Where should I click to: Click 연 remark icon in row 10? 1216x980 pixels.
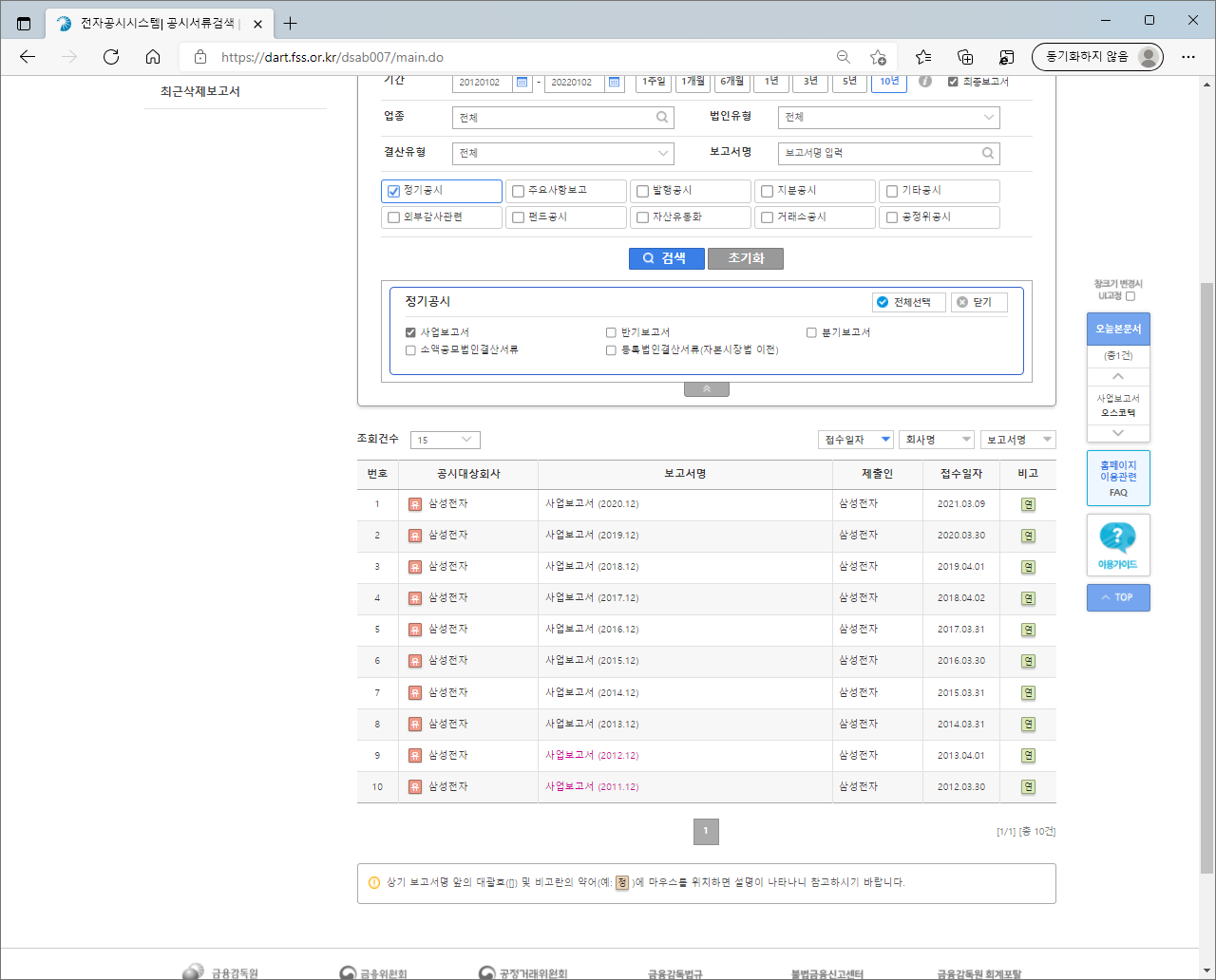click(1028, 786)
